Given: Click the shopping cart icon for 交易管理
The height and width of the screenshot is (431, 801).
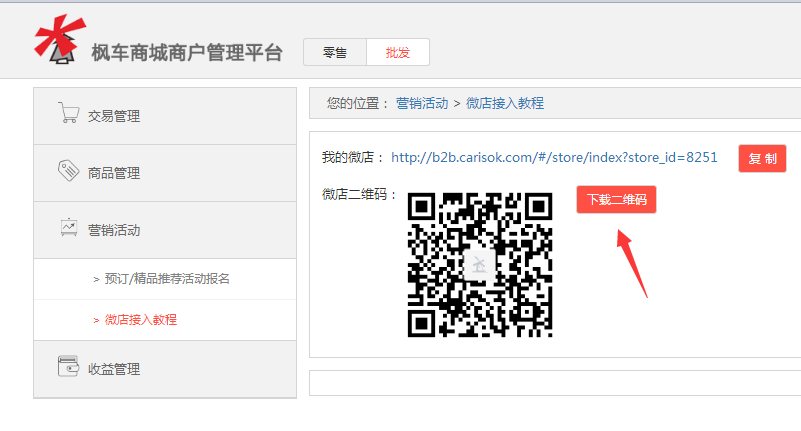Looking at the screenshot, I should pyautogui.click(x=68, y=113).
